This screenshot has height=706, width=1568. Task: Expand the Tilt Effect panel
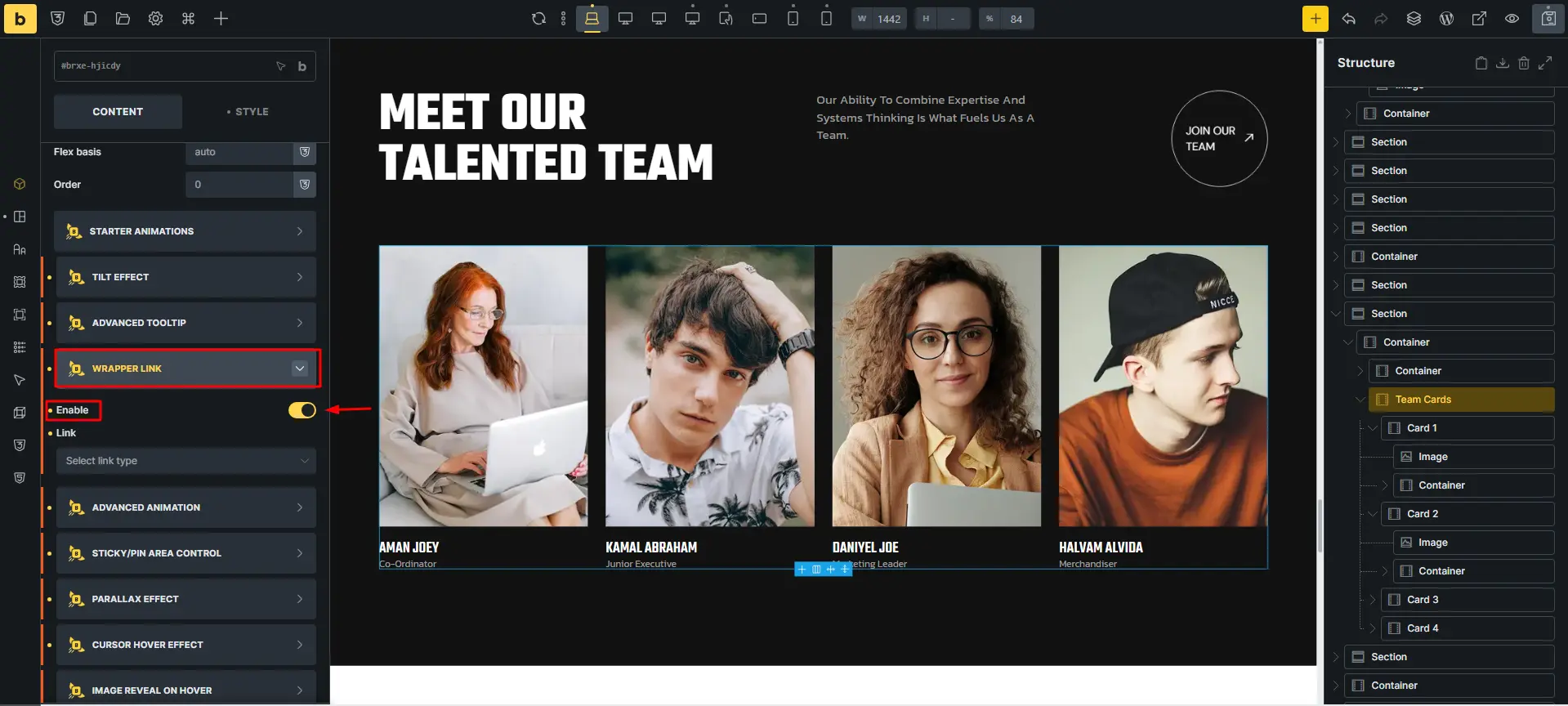186,277
